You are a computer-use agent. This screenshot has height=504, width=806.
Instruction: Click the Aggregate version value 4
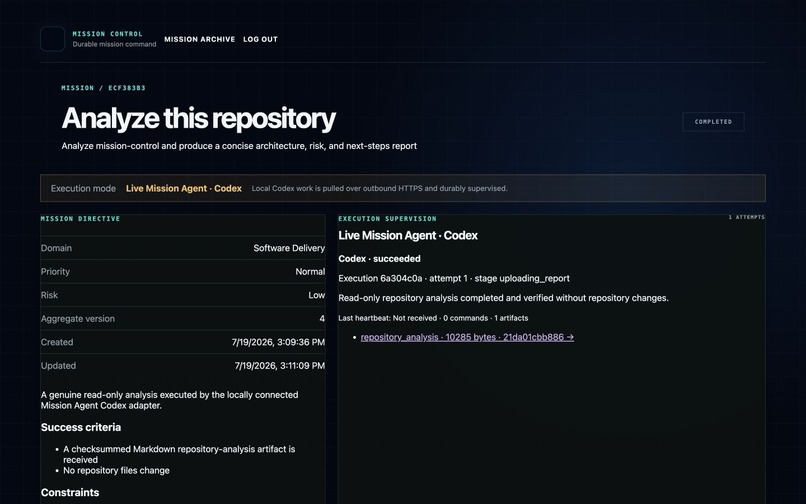click(322, 319)
